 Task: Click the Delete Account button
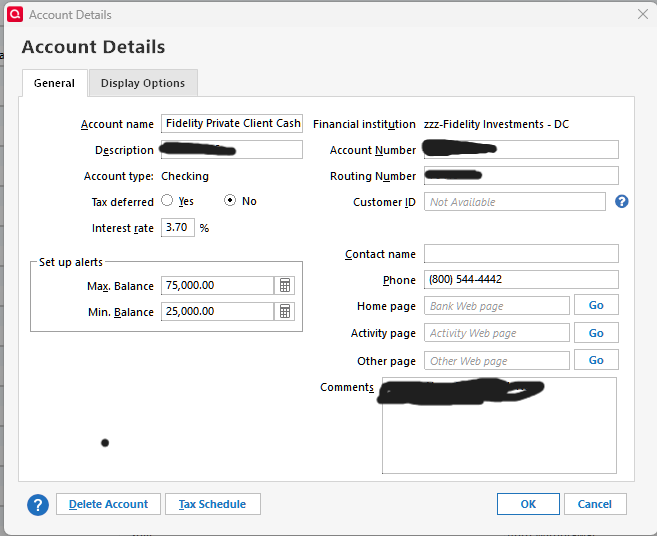click(108, 504)
